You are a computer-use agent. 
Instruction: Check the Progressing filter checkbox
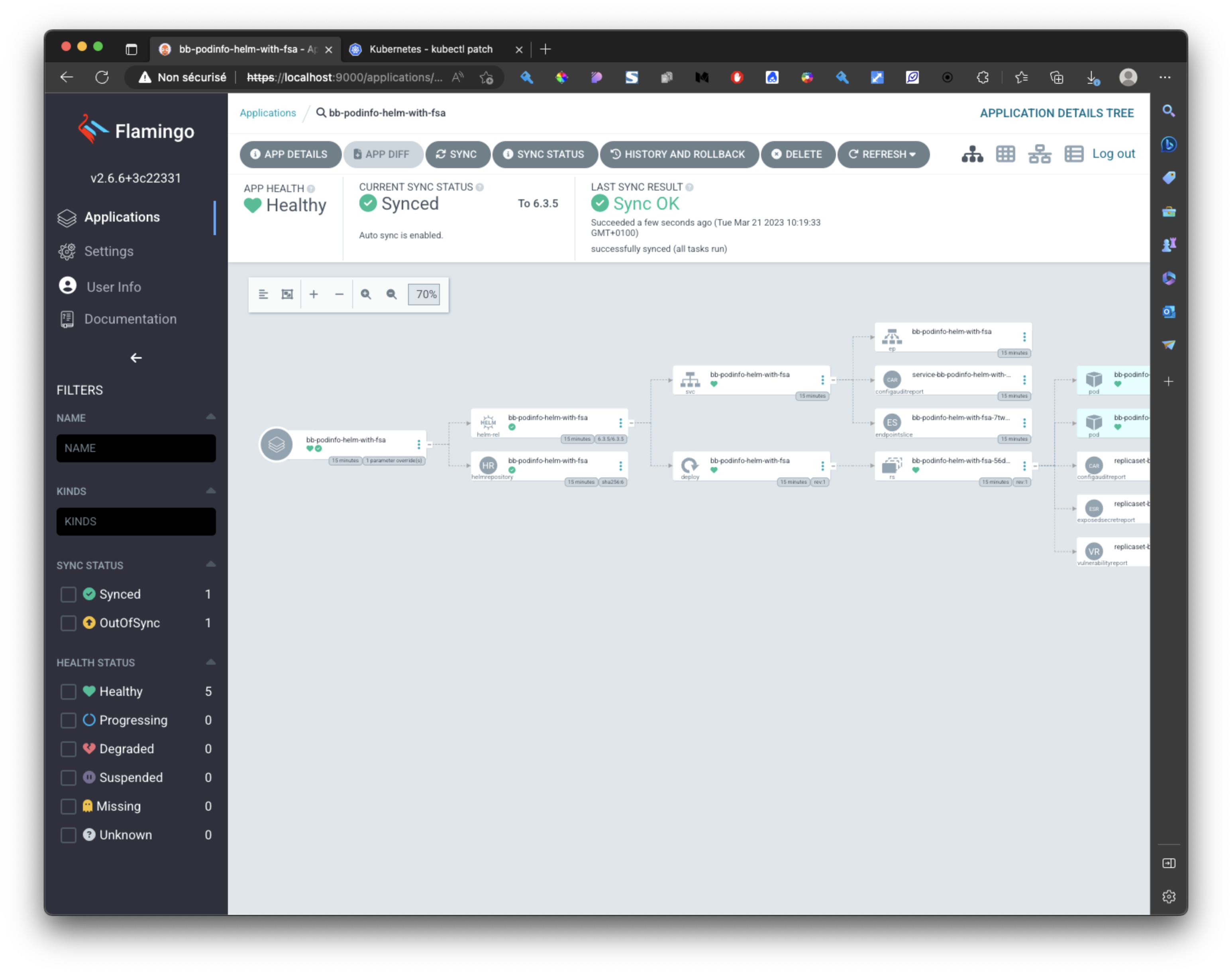(69, 721)
